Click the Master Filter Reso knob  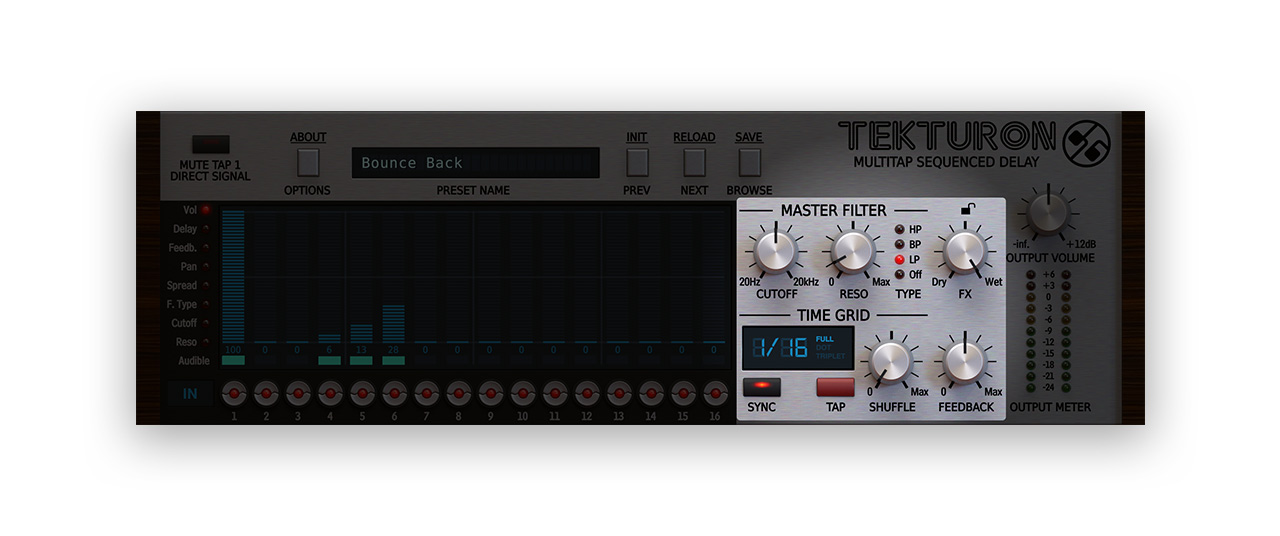pyautogui.click(x=851, y=253)
